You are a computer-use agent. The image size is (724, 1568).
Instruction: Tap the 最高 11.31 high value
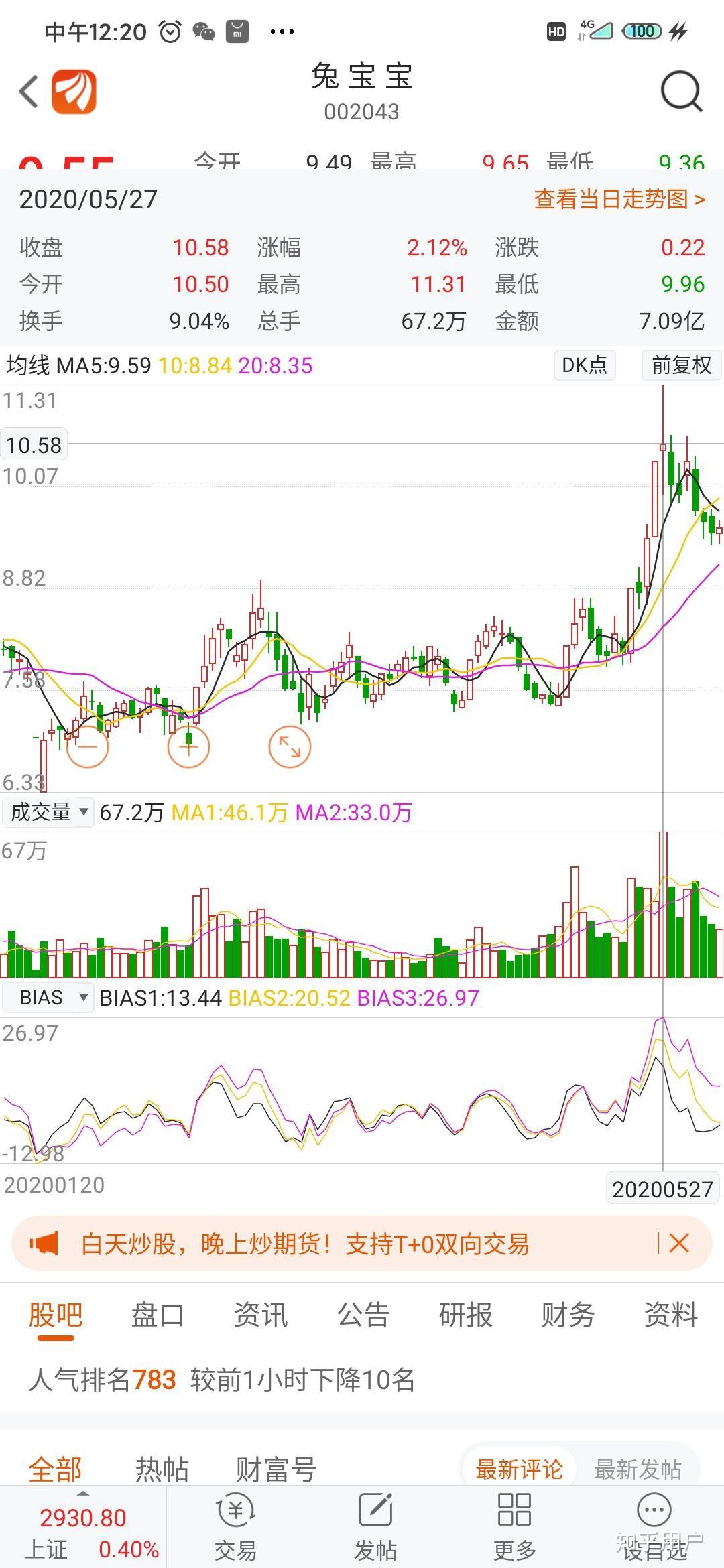click(x=438, y=284)
